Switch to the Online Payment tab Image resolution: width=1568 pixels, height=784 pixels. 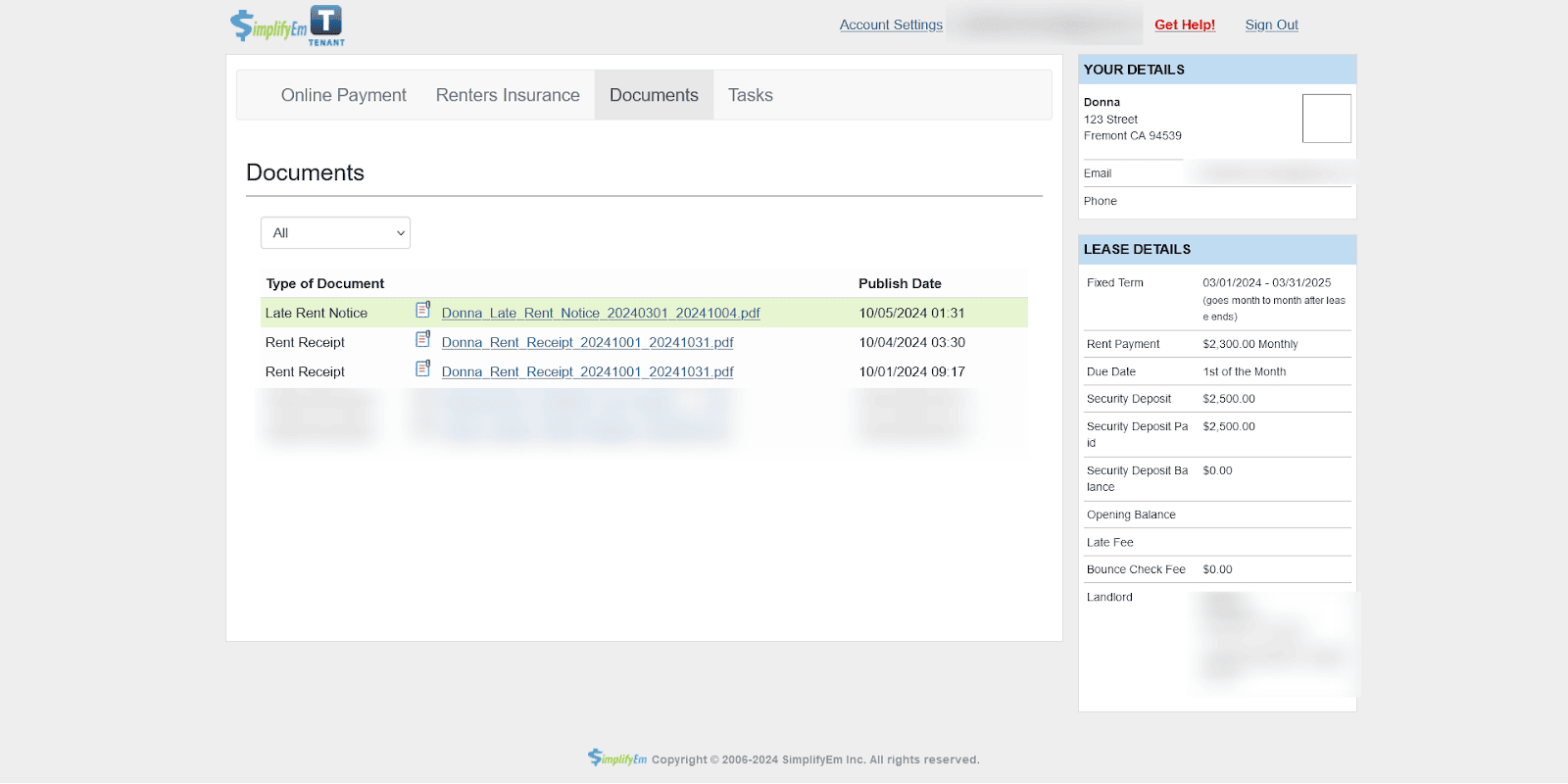pyautogui.click(x=343, y=95)
